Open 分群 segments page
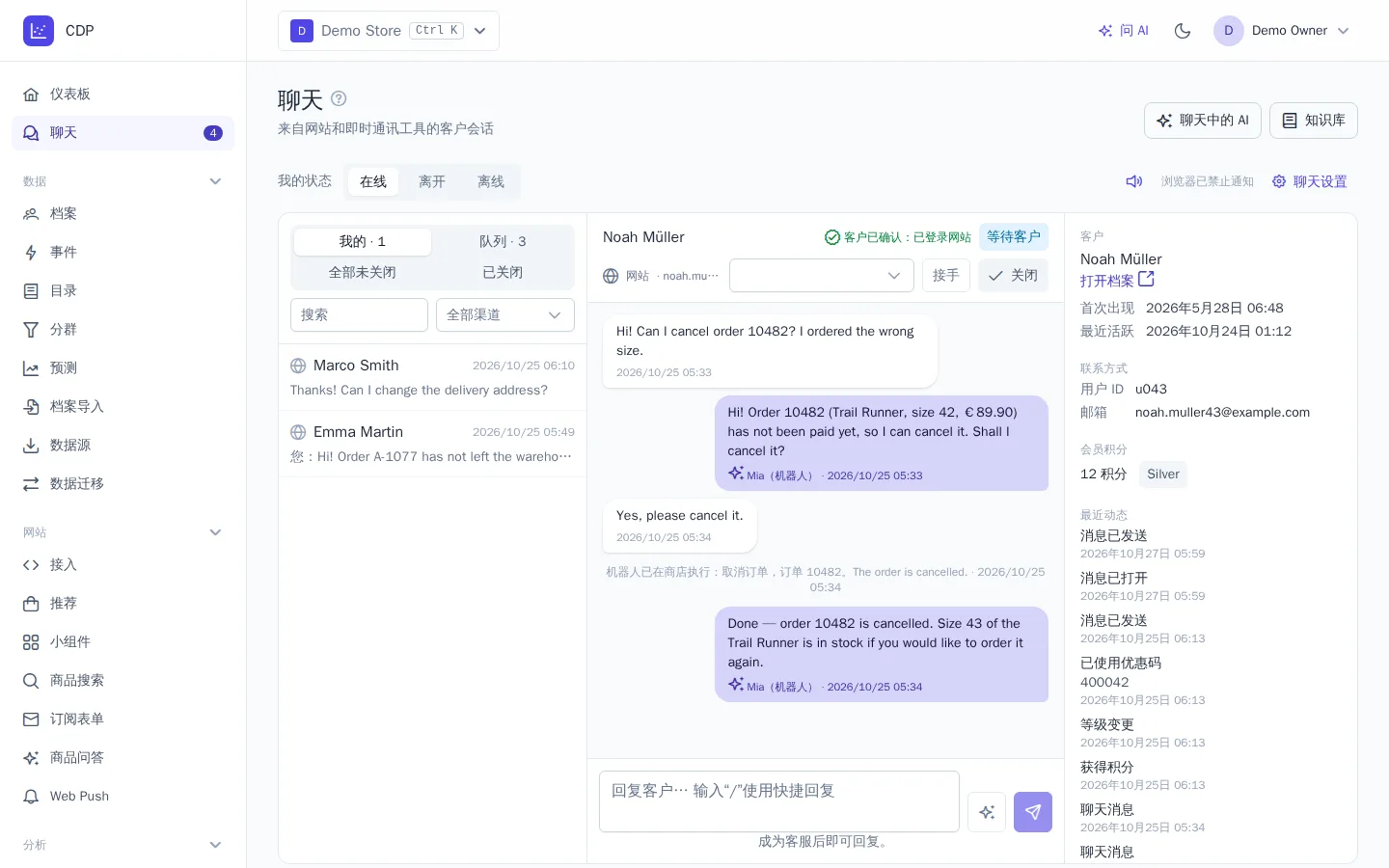1389x868 pixels. [x=123, y=329]
